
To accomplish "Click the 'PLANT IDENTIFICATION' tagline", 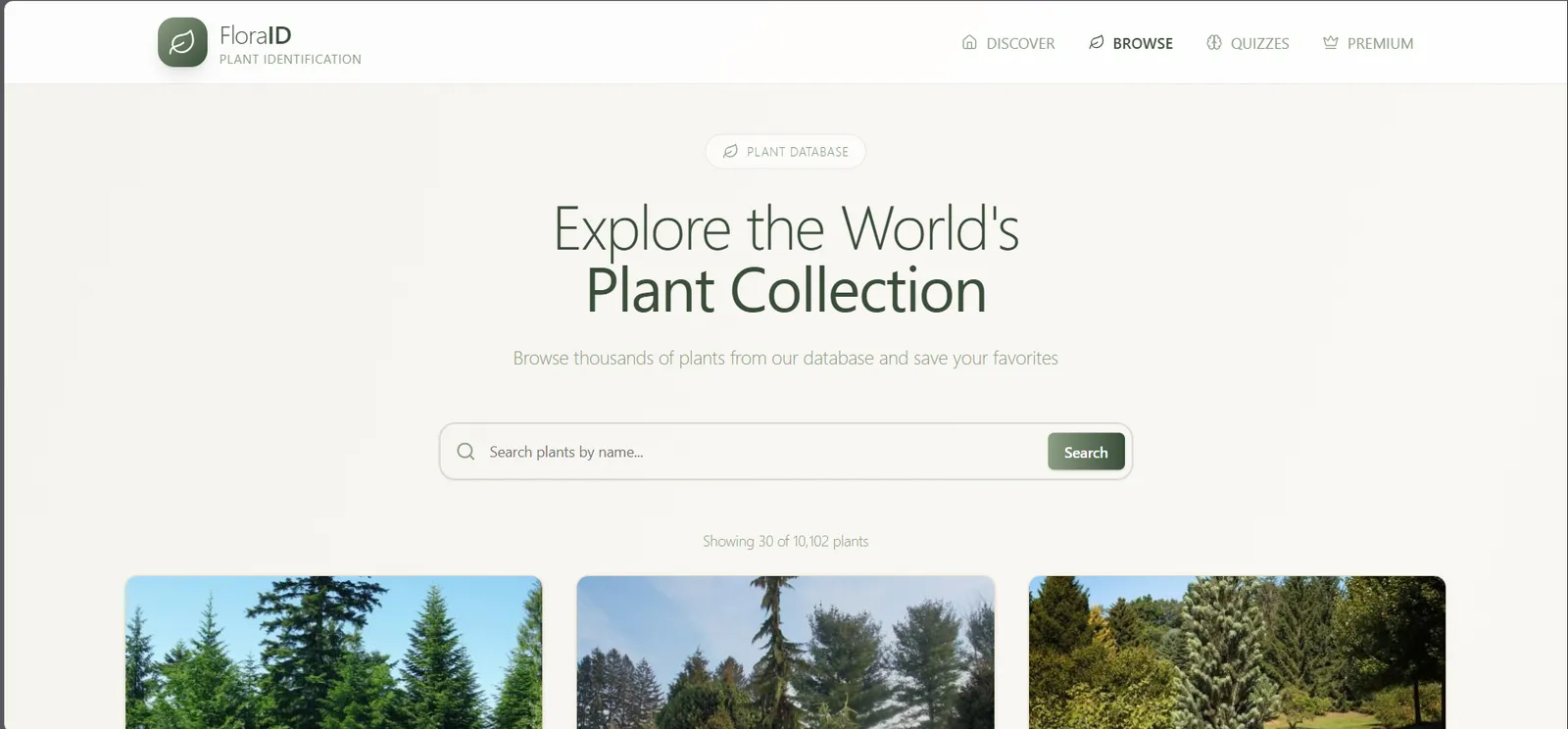I will point(290,60).
